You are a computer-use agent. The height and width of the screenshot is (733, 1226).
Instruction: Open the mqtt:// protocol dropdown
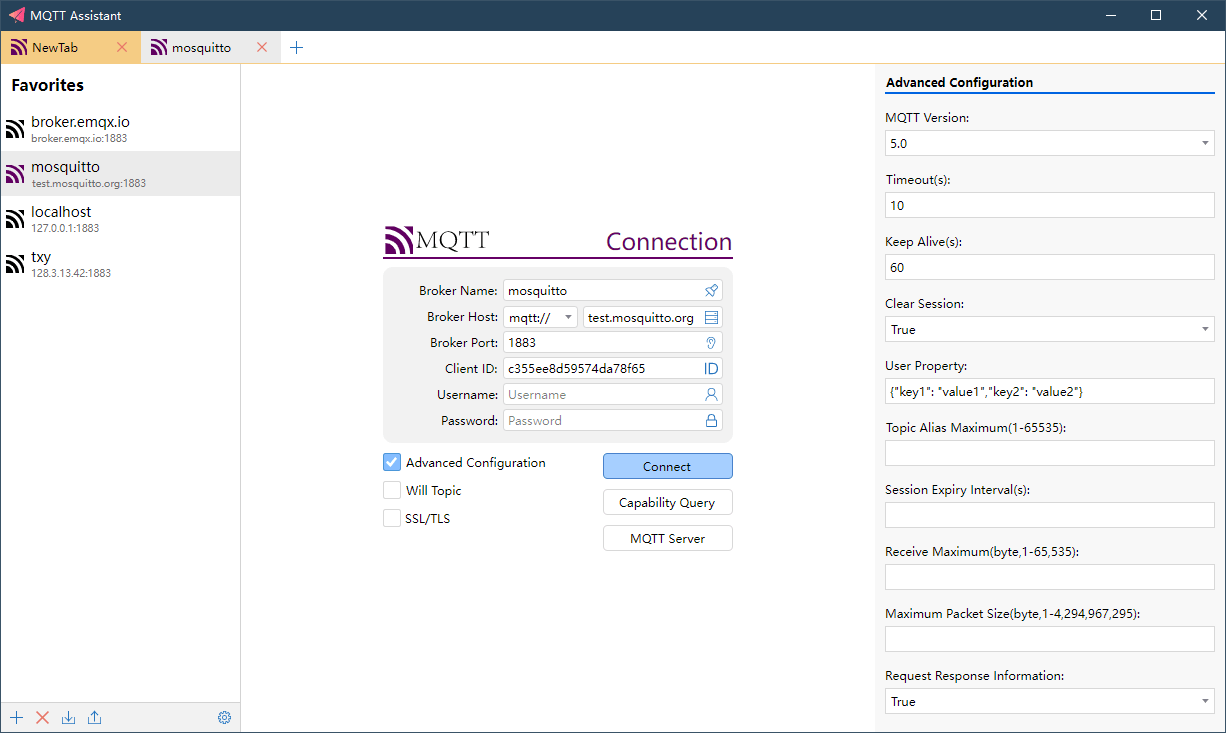point(541,317)
